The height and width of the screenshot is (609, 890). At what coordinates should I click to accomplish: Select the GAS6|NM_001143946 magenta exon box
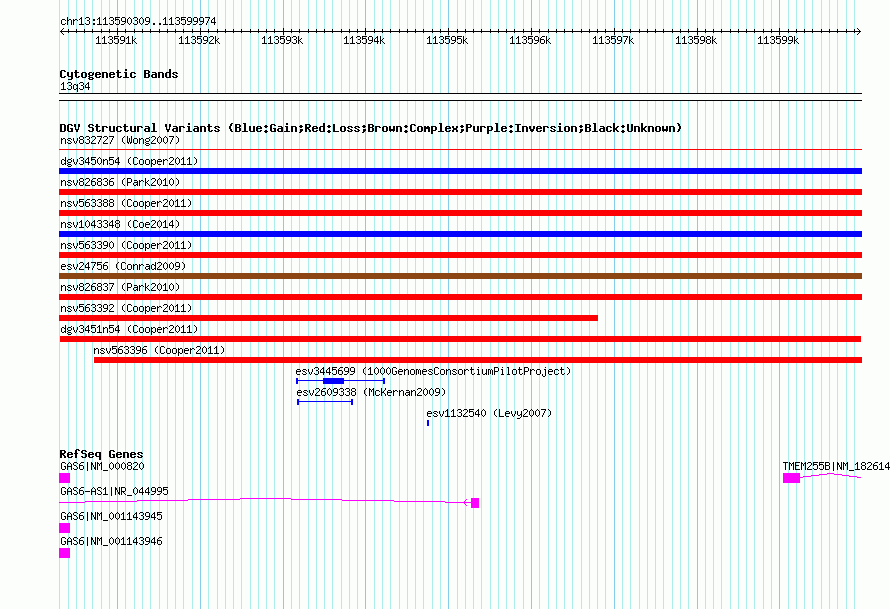coord(65,553)
